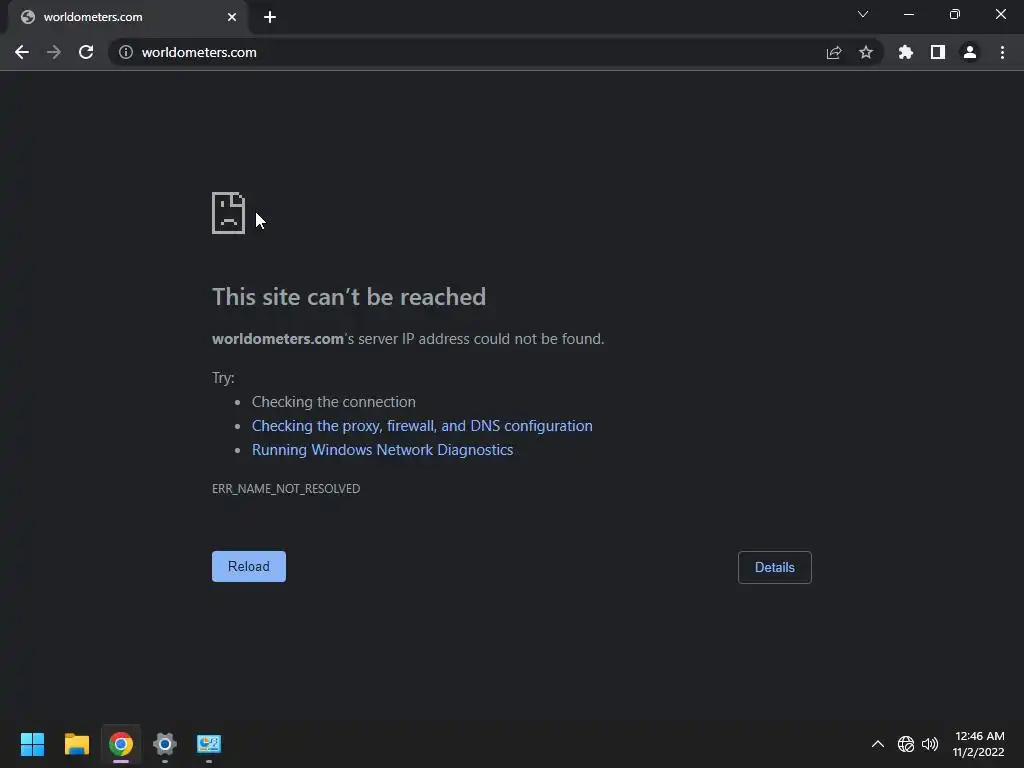Open Chrome three-dot menu
Image resolution: width=1024 pixels, height=768 pixels.
(1002, 52)
